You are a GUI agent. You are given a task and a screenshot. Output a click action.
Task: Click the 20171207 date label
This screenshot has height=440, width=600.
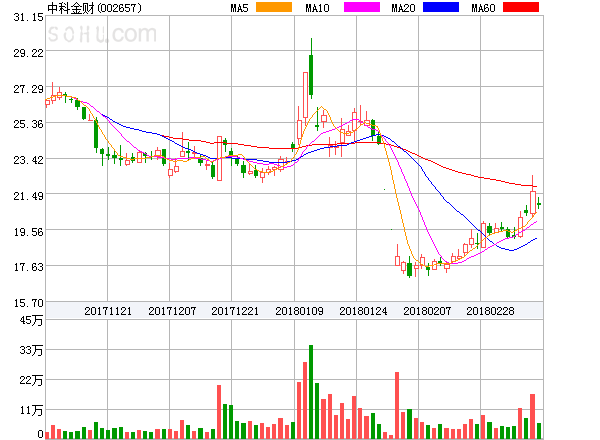(172, 311)
